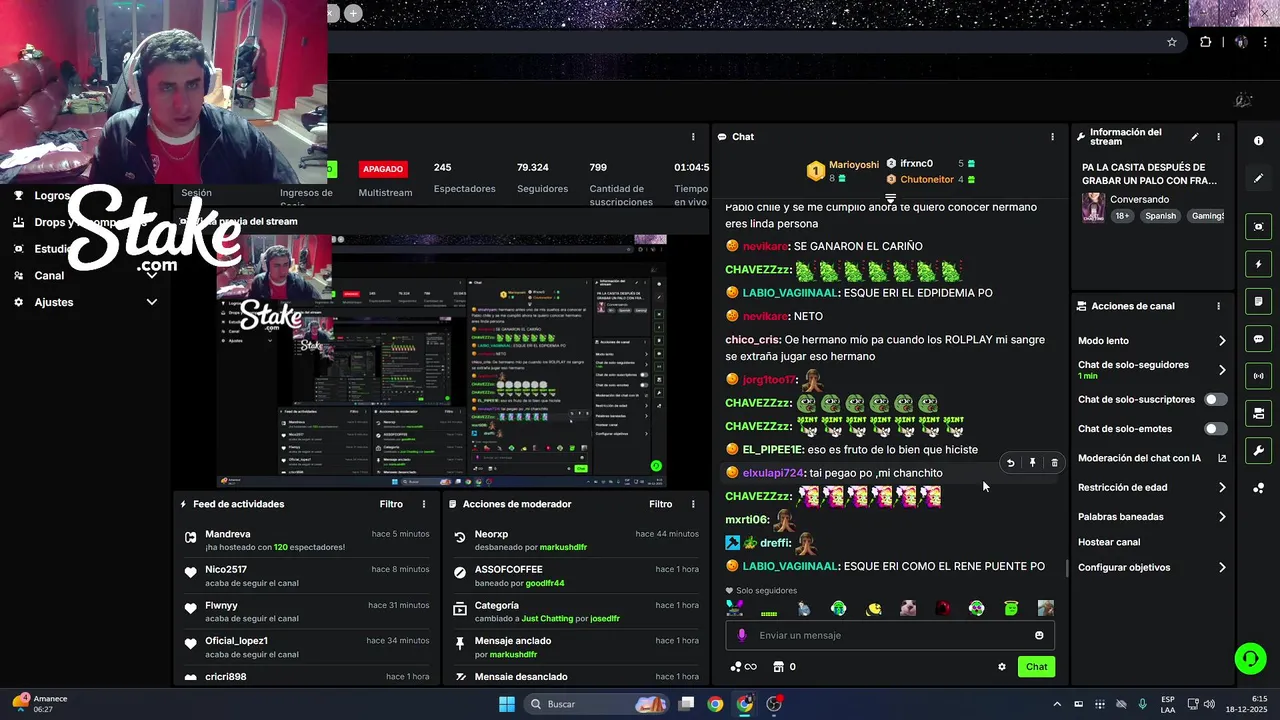This screenshot has width=1280, height=720.
Task: Open chat settings gear icon
Action: click(1002, 667)
